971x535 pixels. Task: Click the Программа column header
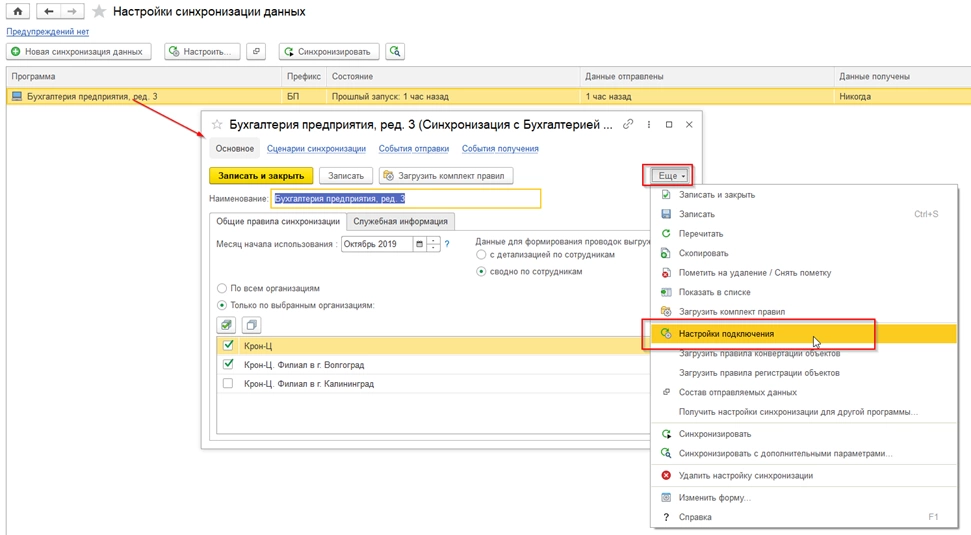pos(144,76)
